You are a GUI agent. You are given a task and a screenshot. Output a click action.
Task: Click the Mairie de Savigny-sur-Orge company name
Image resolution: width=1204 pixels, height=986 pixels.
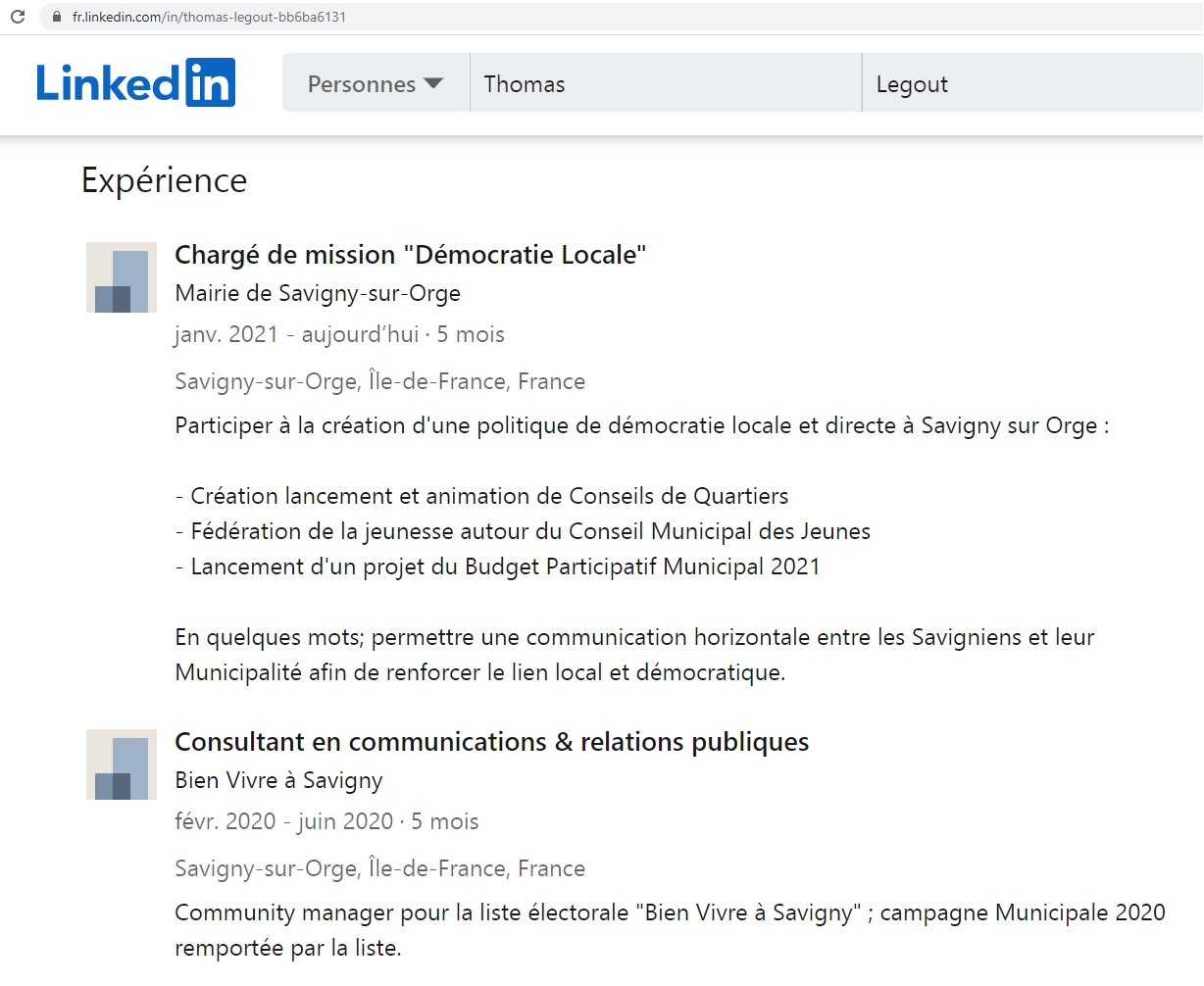pos(317,293)
